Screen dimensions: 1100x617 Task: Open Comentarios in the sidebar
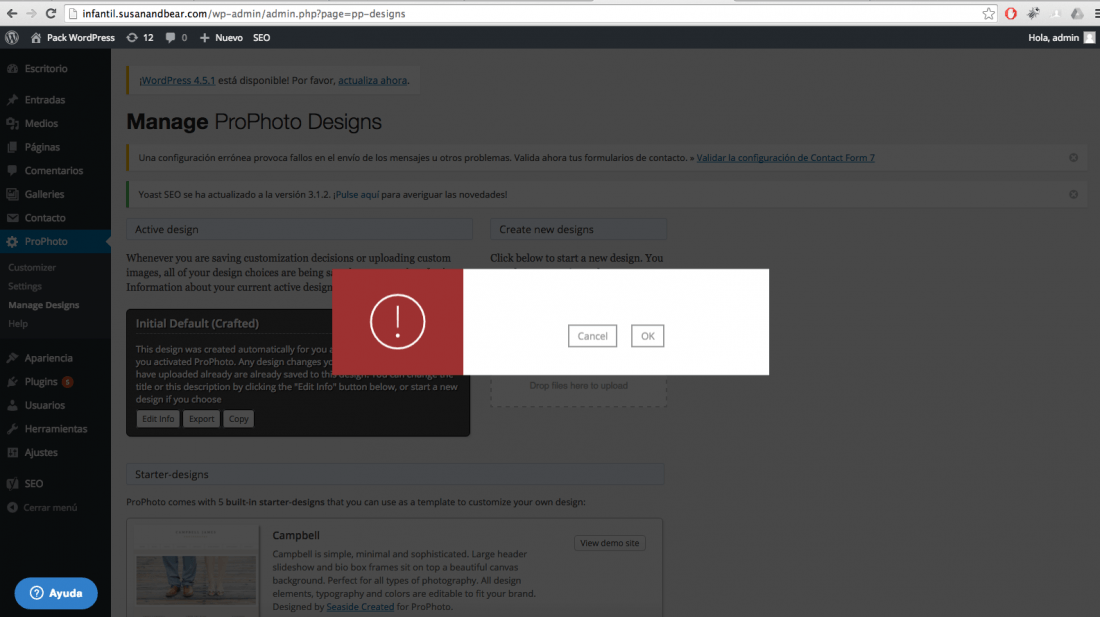point(55,170)
